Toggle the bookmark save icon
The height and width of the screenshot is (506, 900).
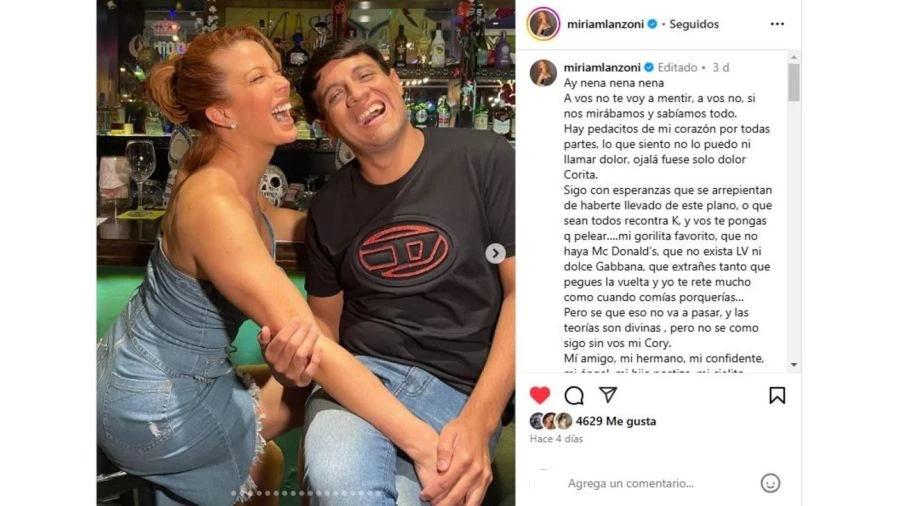(x=777, y=395)
